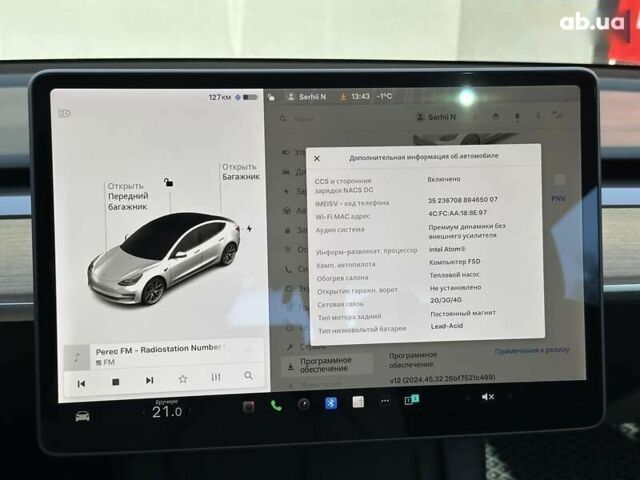
Task: Open the teal app icon beside the launcher
Action: tap(411, 400)
